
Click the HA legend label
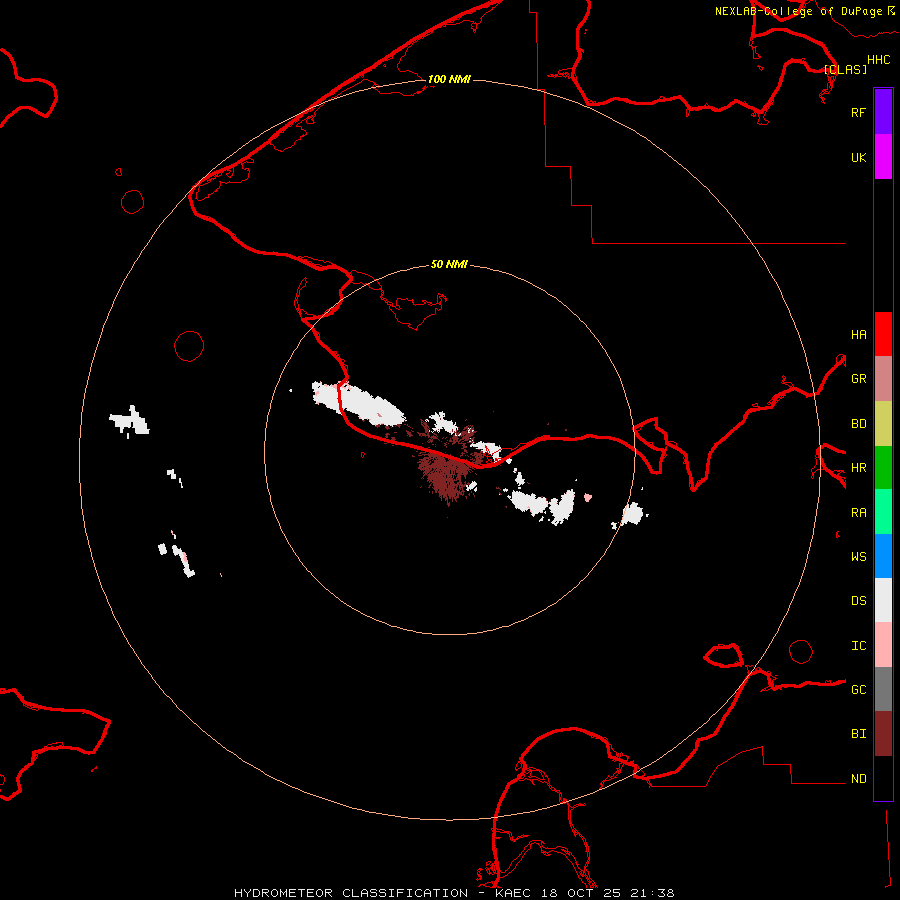858,335
